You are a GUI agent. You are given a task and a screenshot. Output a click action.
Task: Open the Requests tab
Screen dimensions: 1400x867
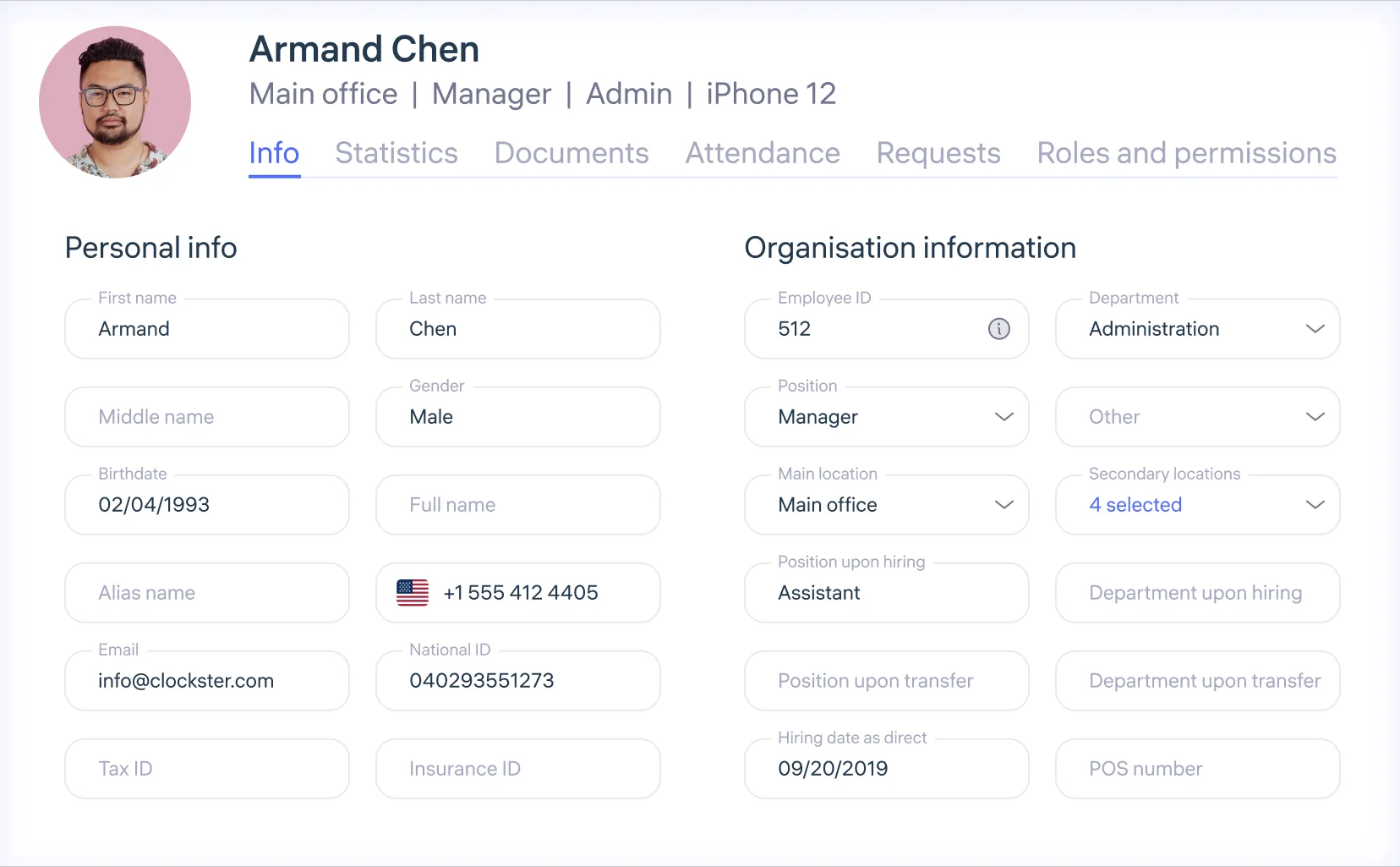938,153
